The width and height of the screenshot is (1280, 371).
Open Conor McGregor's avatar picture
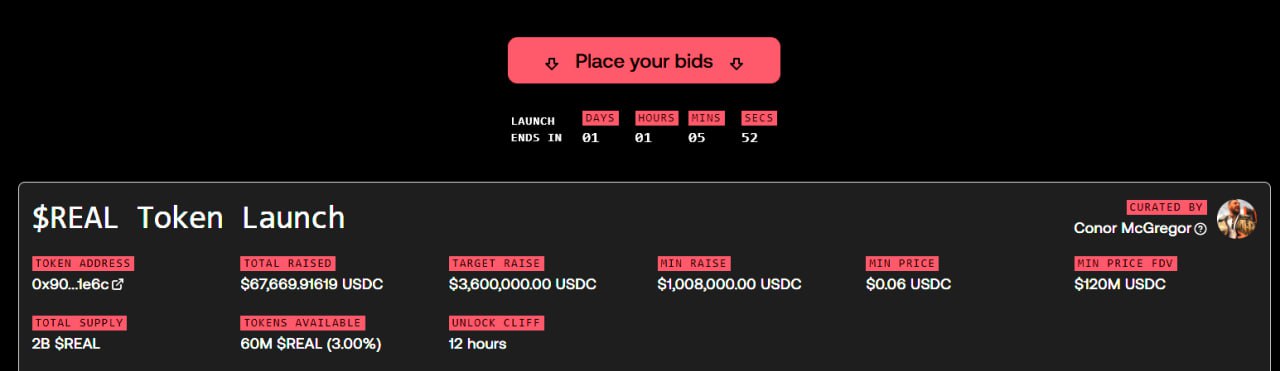pyautogui.click(x=1236, y=218)
